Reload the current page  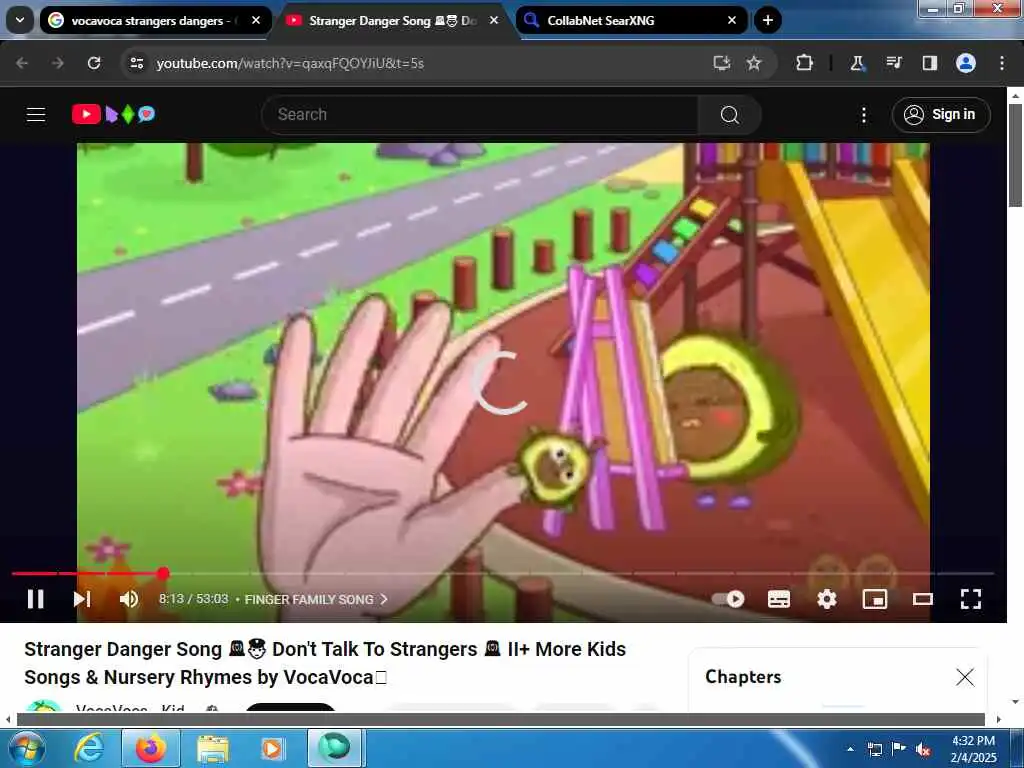tap(94, 63)
